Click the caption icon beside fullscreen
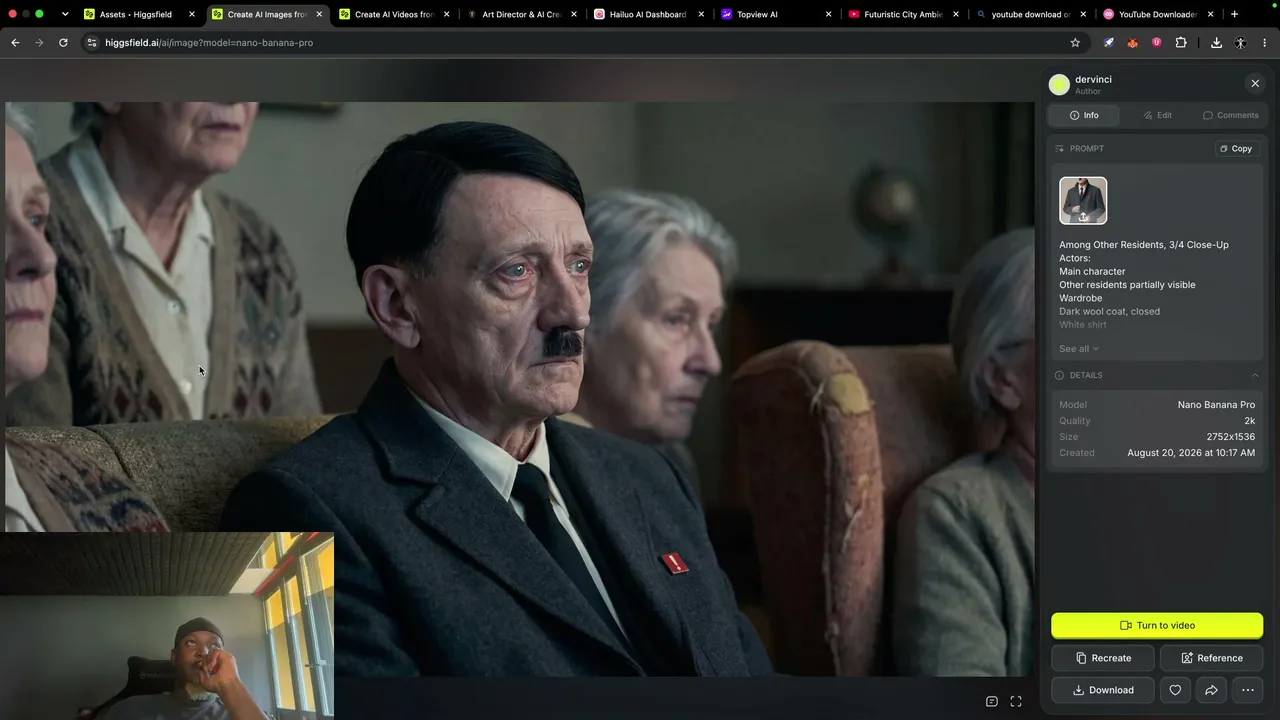 coord(992,701)
